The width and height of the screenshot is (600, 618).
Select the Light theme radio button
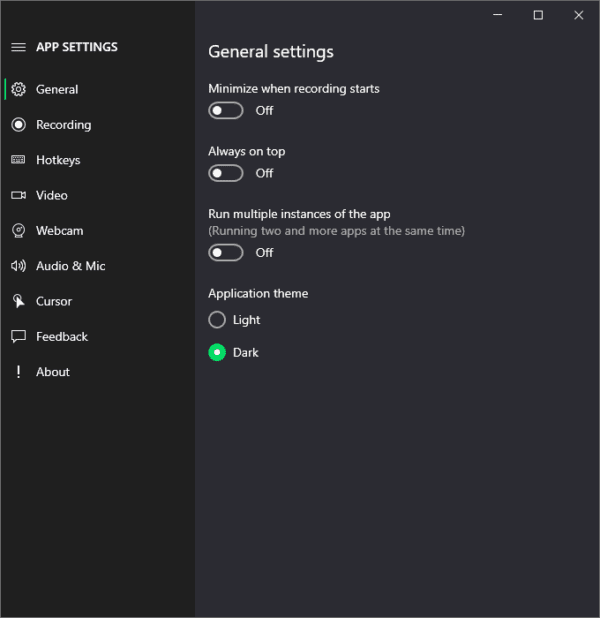(217, 320)
